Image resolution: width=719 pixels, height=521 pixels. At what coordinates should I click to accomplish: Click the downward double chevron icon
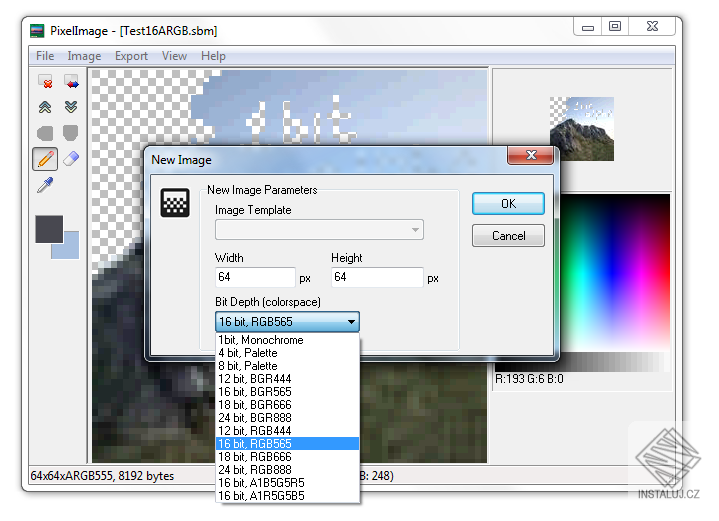coord(71,107)
